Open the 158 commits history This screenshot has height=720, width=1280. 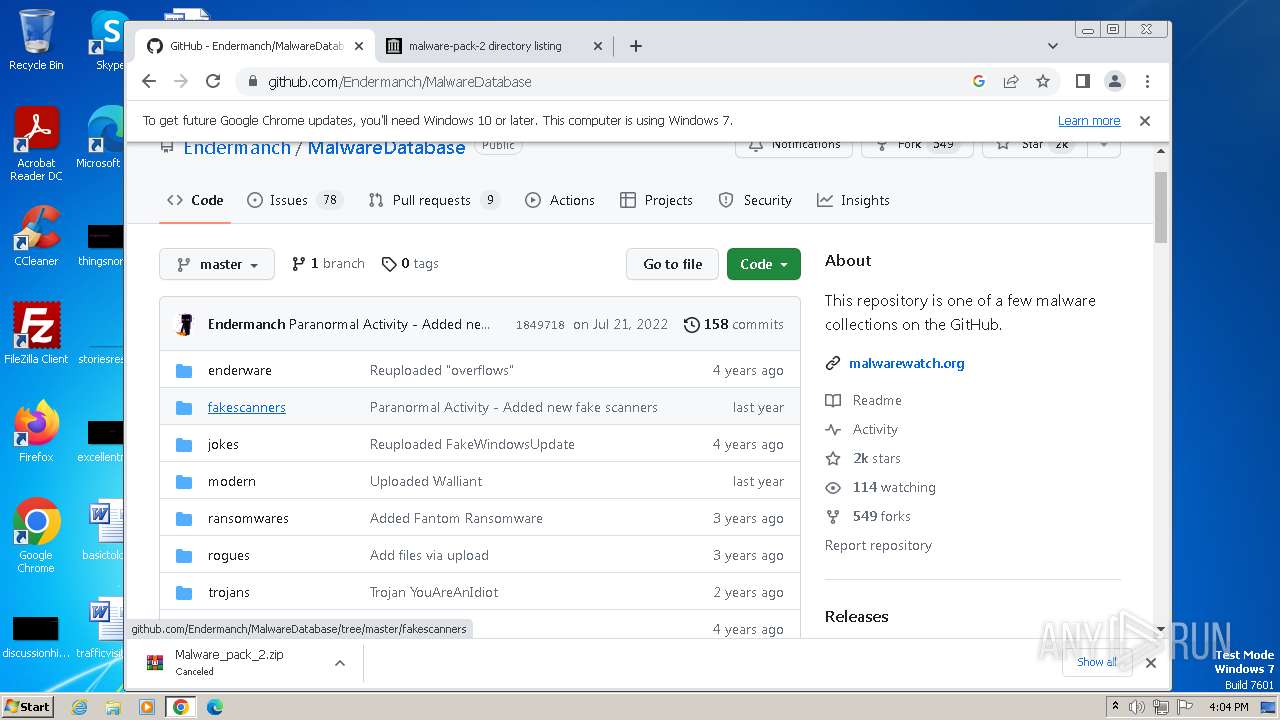733,324
